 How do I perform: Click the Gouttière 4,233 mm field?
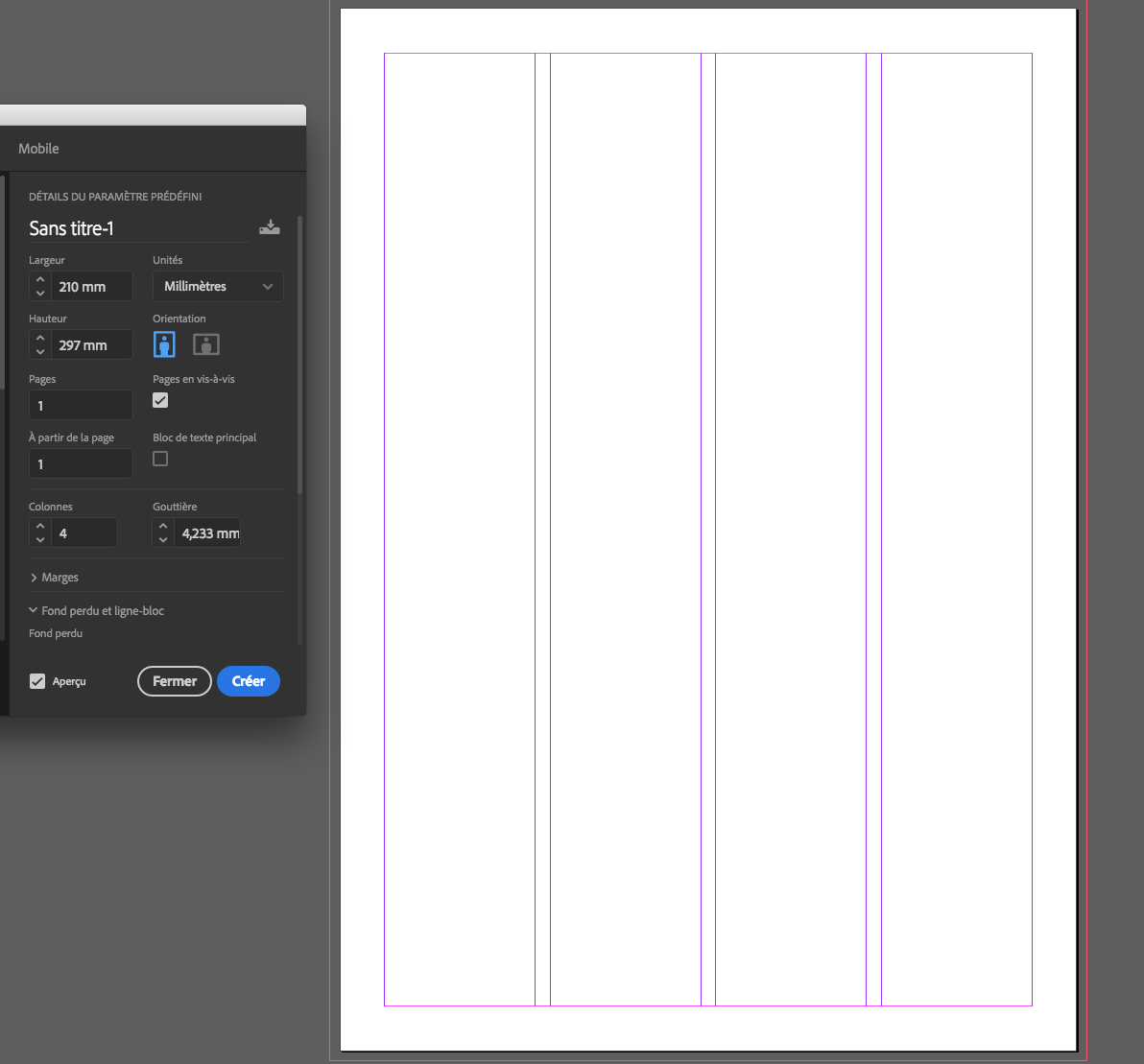coord(207,533)
